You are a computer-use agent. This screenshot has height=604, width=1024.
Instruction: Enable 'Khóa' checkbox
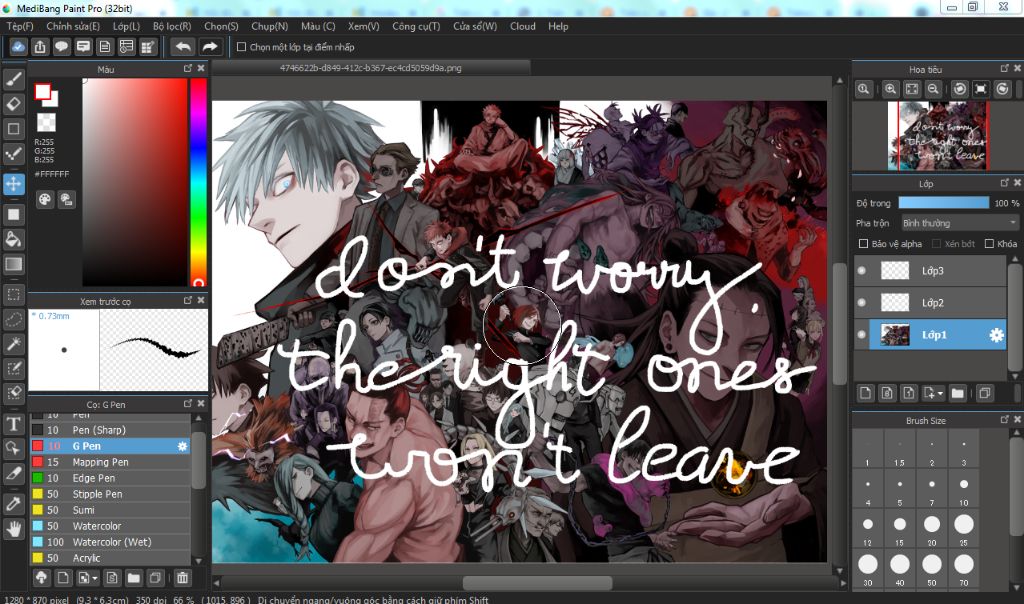(989, 244)
